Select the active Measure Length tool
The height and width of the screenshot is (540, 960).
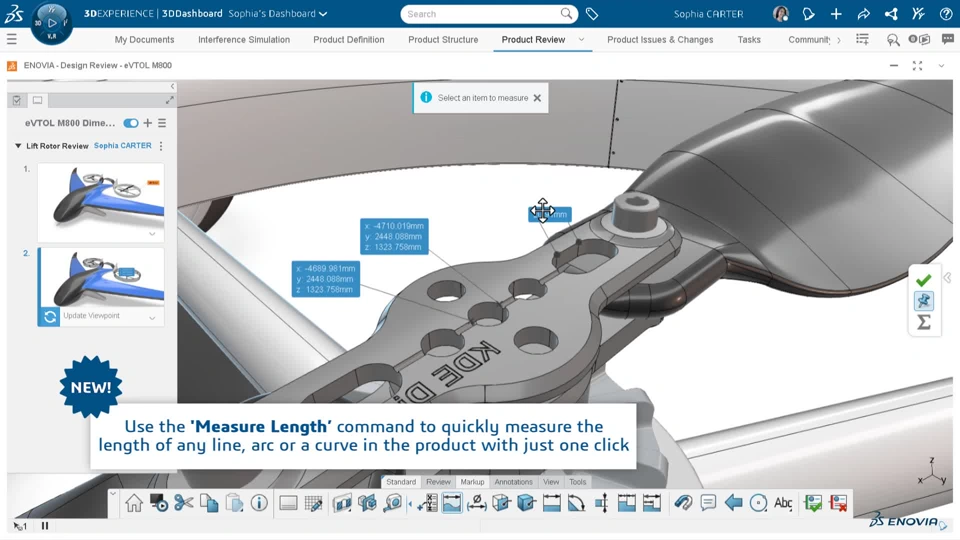coord(452,503)
